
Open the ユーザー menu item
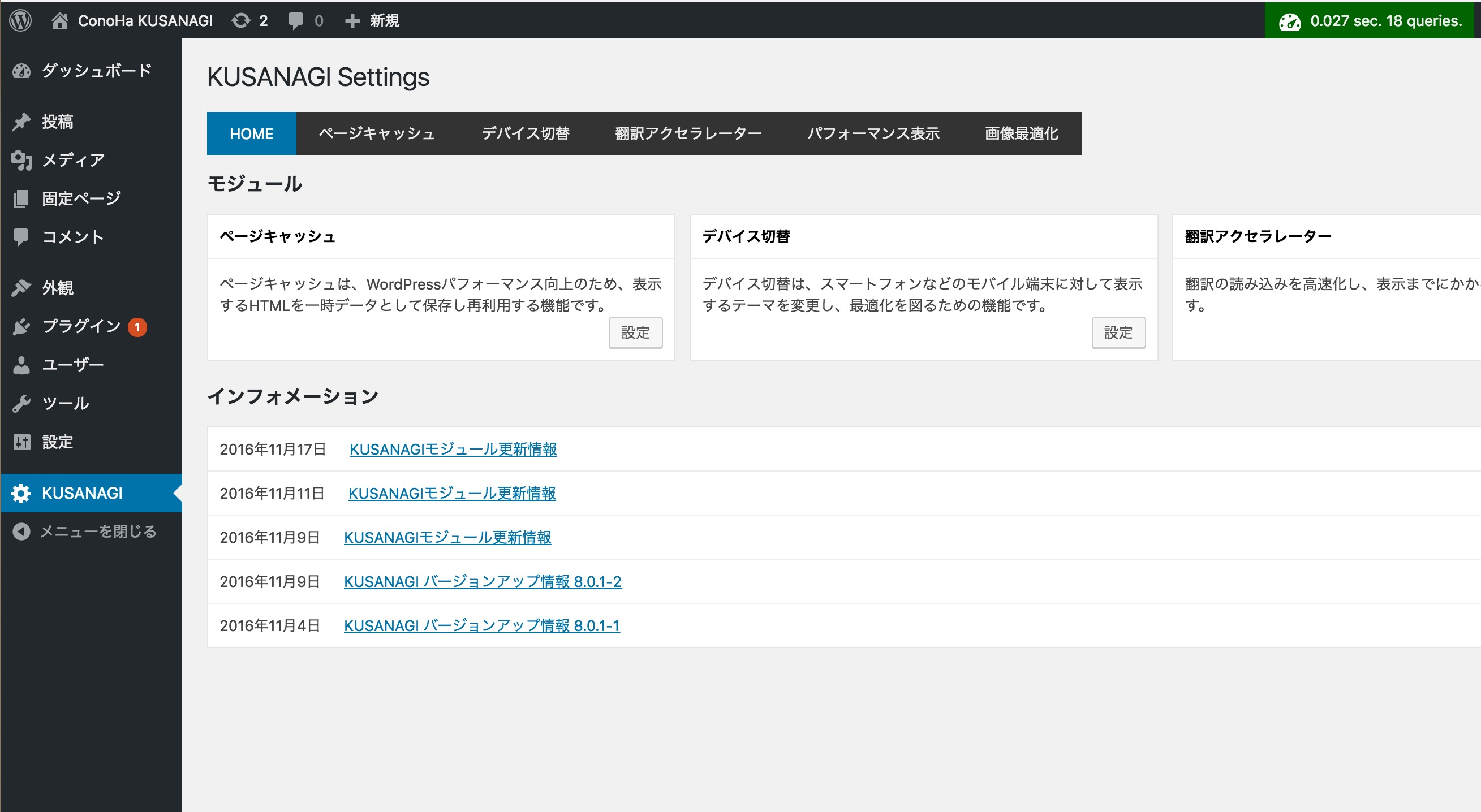point(92,365)
